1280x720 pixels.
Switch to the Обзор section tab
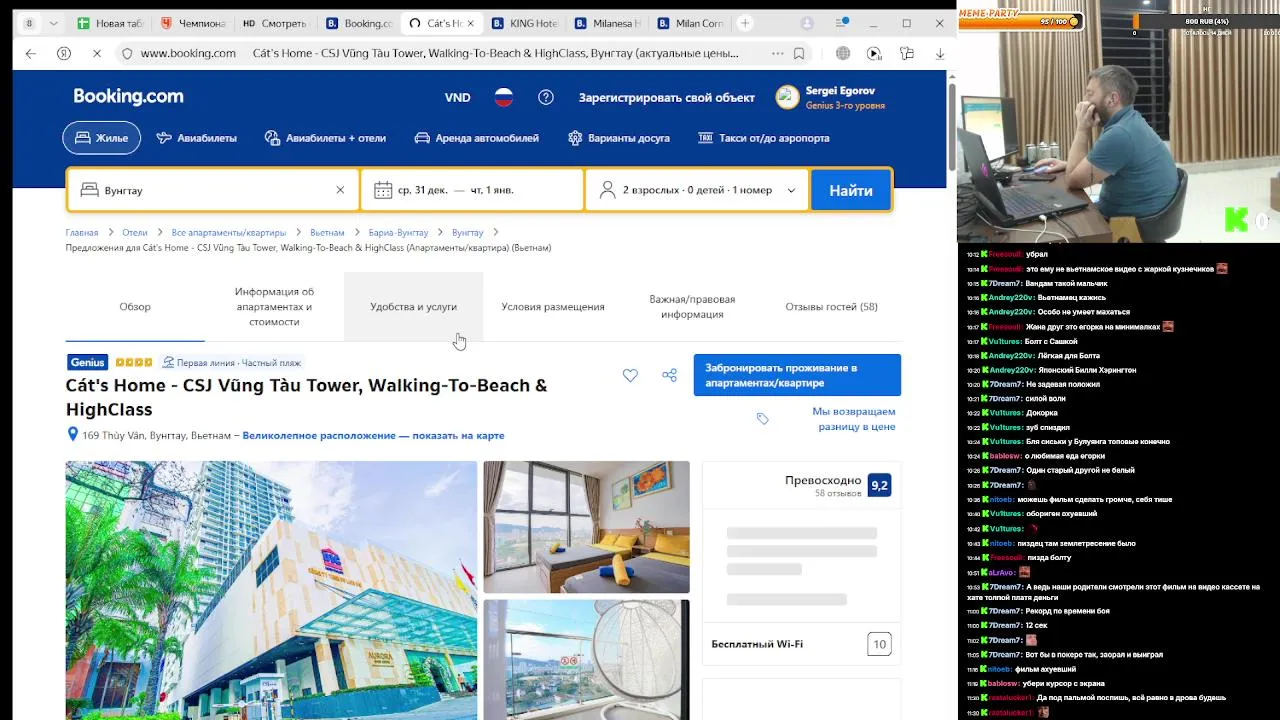point(135,307)
